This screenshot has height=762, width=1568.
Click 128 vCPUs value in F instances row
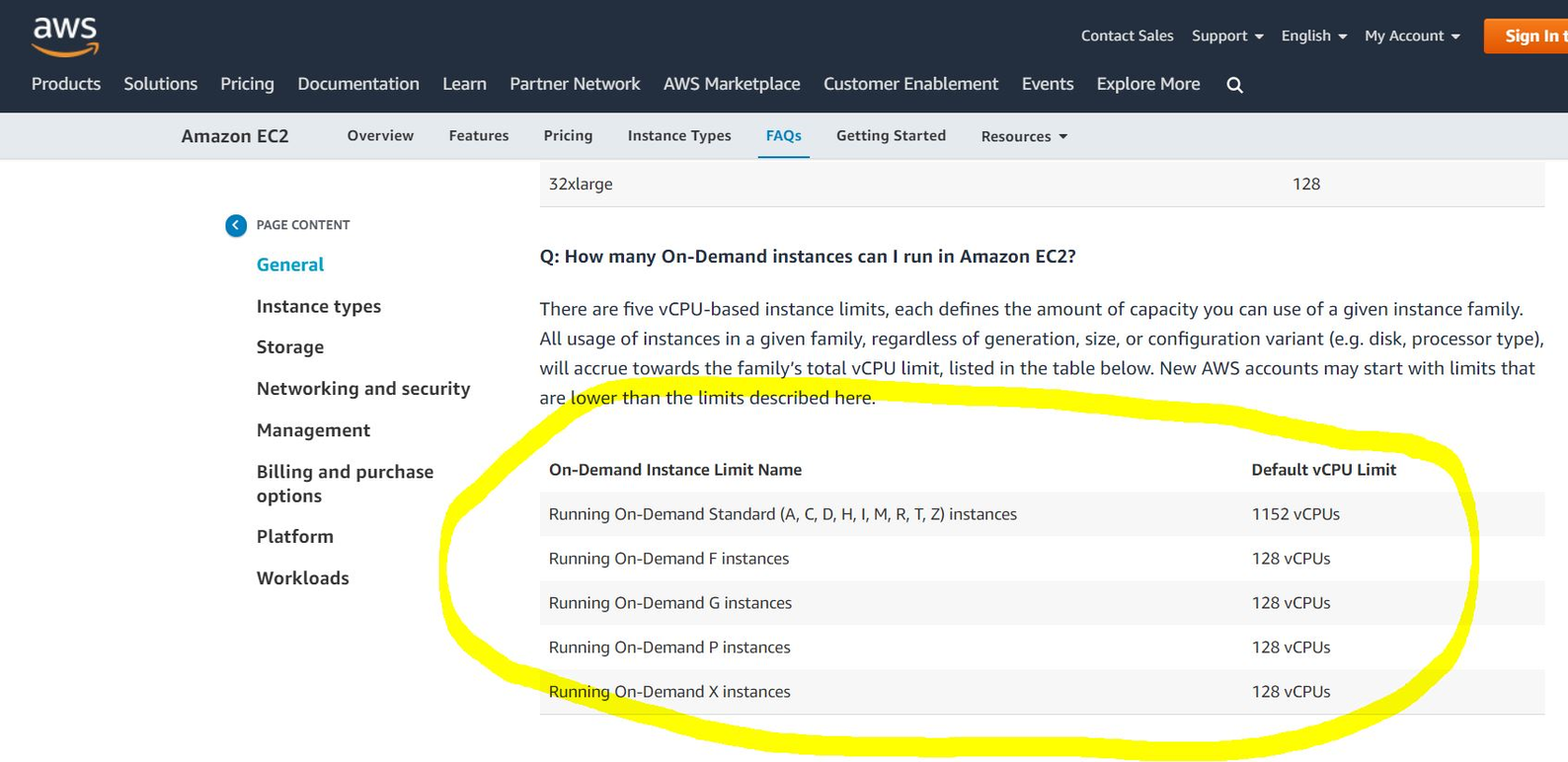pos(1291,559)
